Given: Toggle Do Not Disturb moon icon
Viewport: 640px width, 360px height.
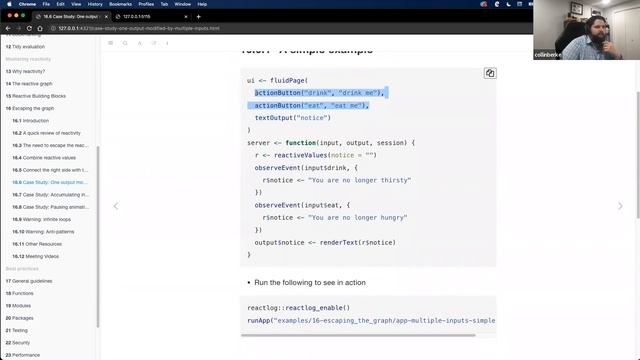Looking at the screenshot, I should tap(509, 4).
